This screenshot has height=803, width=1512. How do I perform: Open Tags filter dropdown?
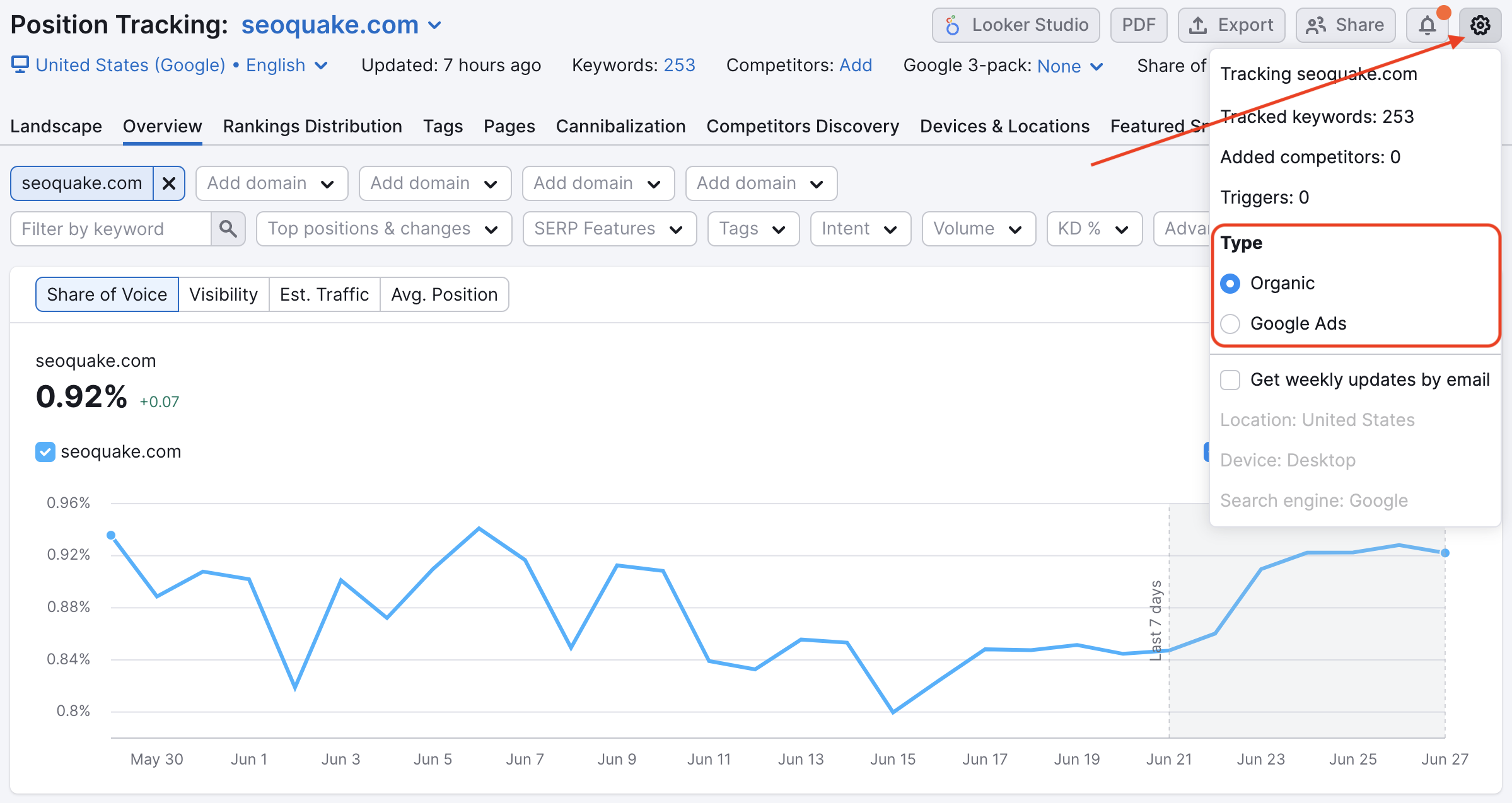point(753,229)
